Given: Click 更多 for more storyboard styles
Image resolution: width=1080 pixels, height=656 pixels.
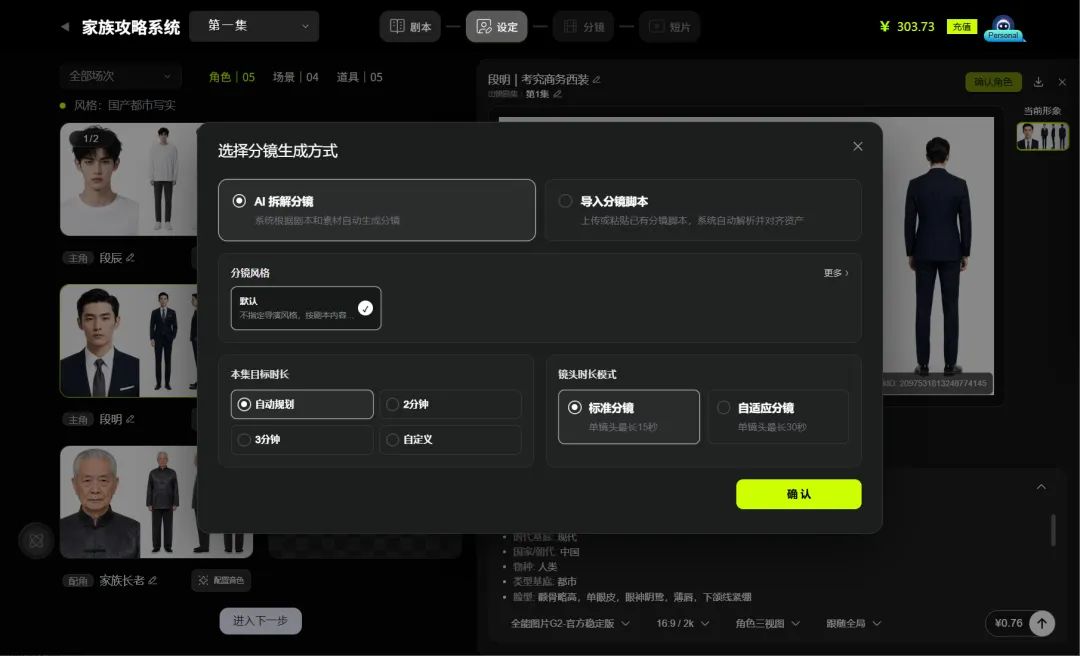Looking at the screenshot, I should 835,273.
